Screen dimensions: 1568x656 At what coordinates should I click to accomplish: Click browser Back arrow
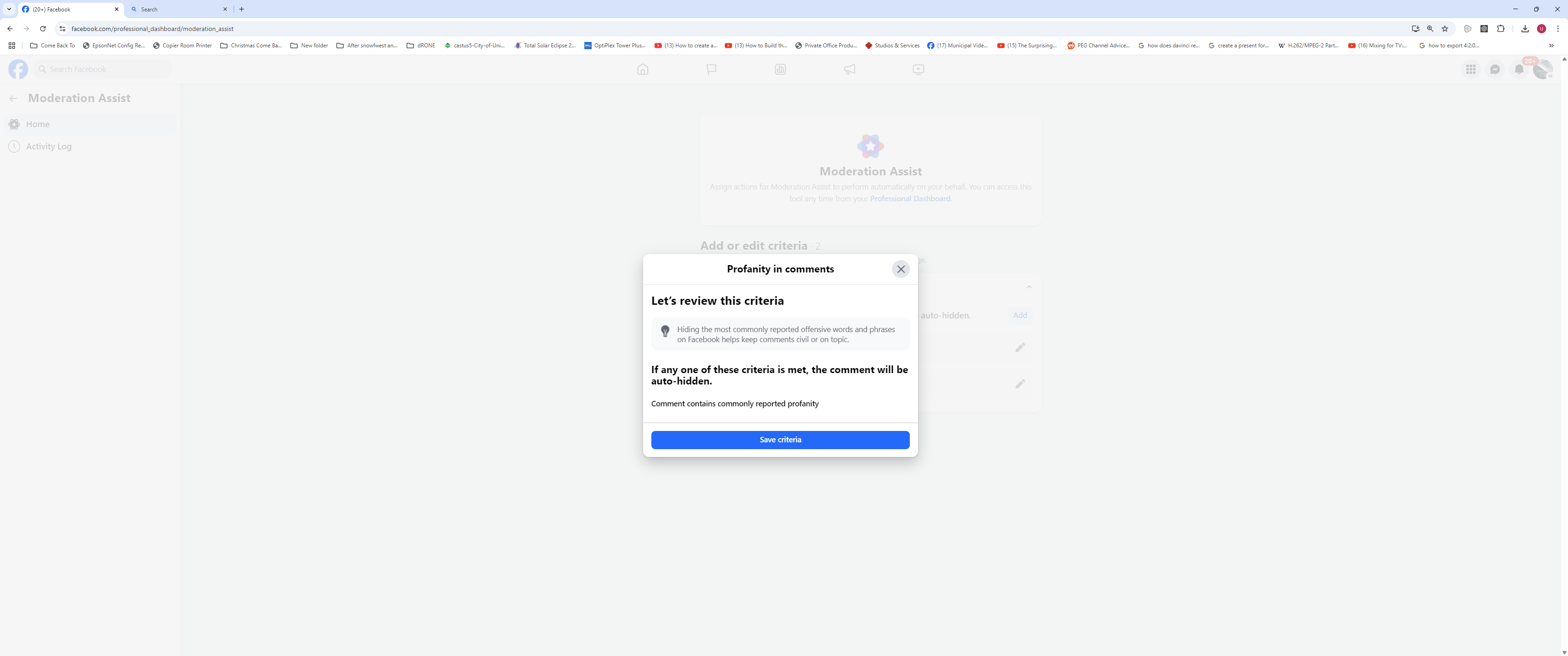point(10,29)
